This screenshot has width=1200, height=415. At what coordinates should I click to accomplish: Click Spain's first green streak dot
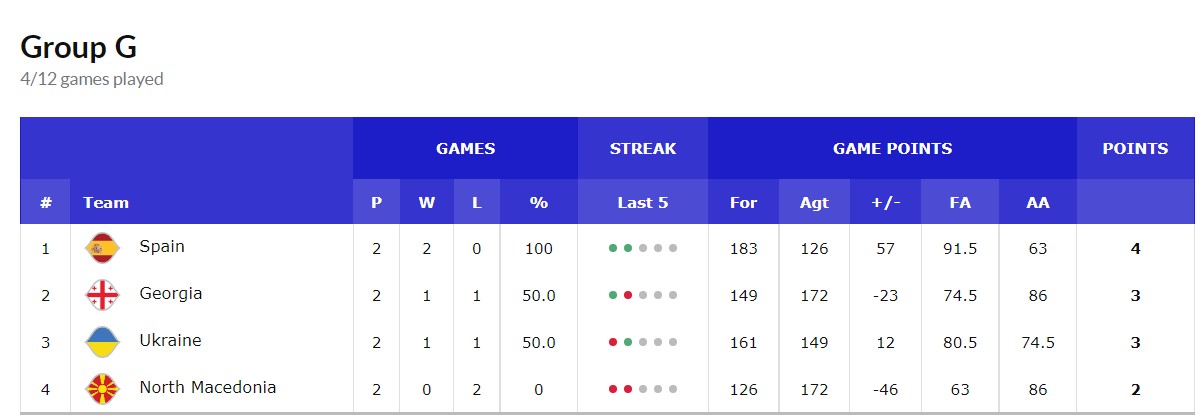tap(613, 248)
